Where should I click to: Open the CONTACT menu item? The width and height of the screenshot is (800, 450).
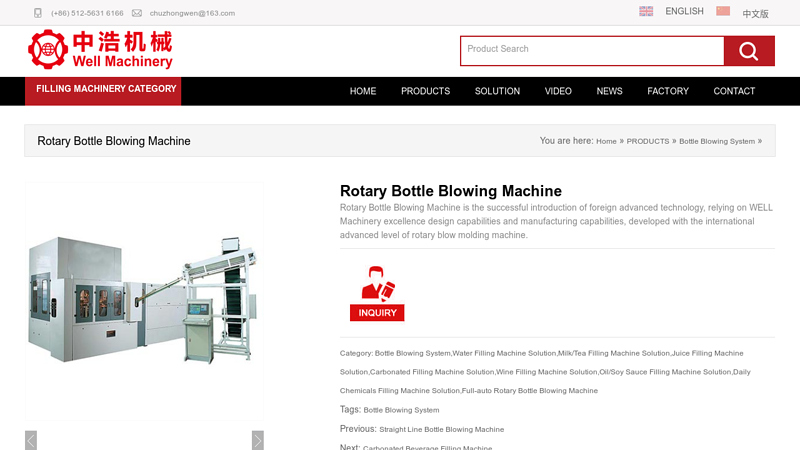click(x=734, y=91)
